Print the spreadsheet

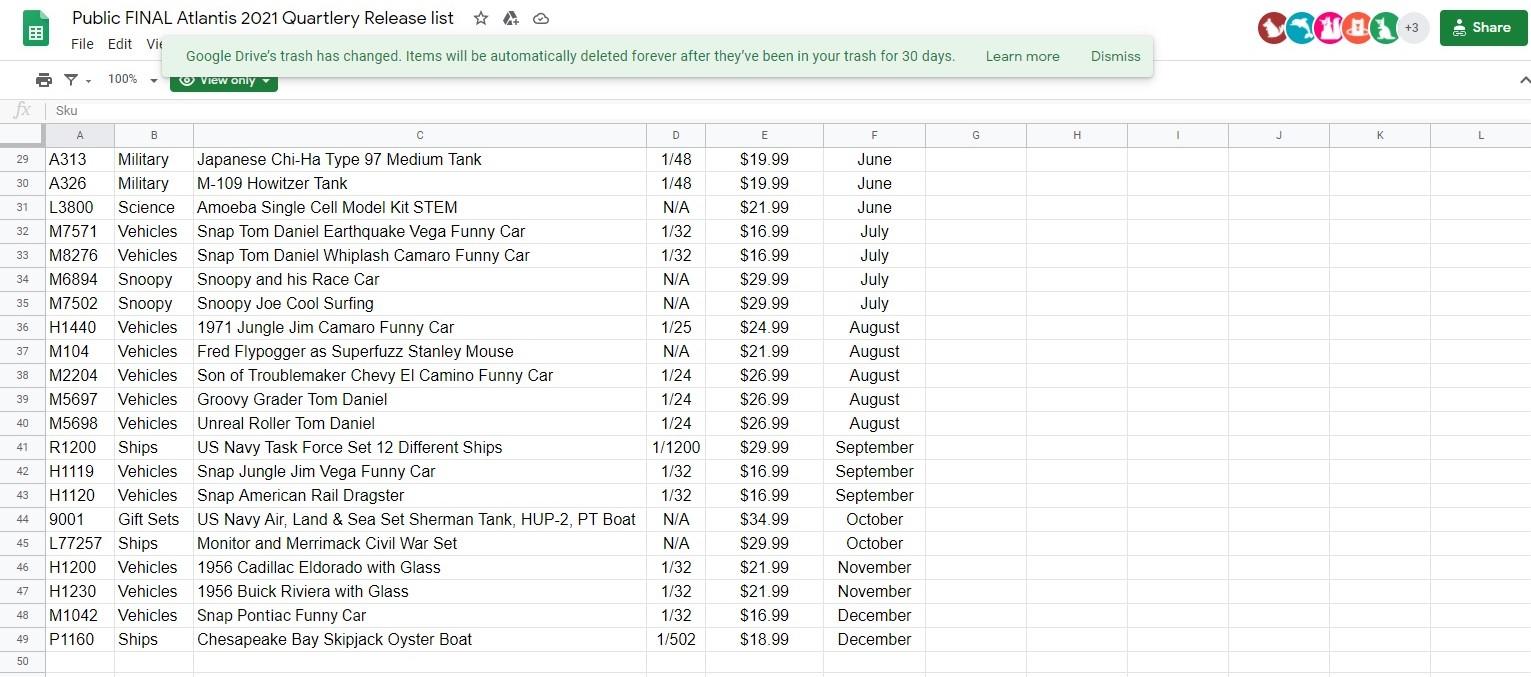43,80
